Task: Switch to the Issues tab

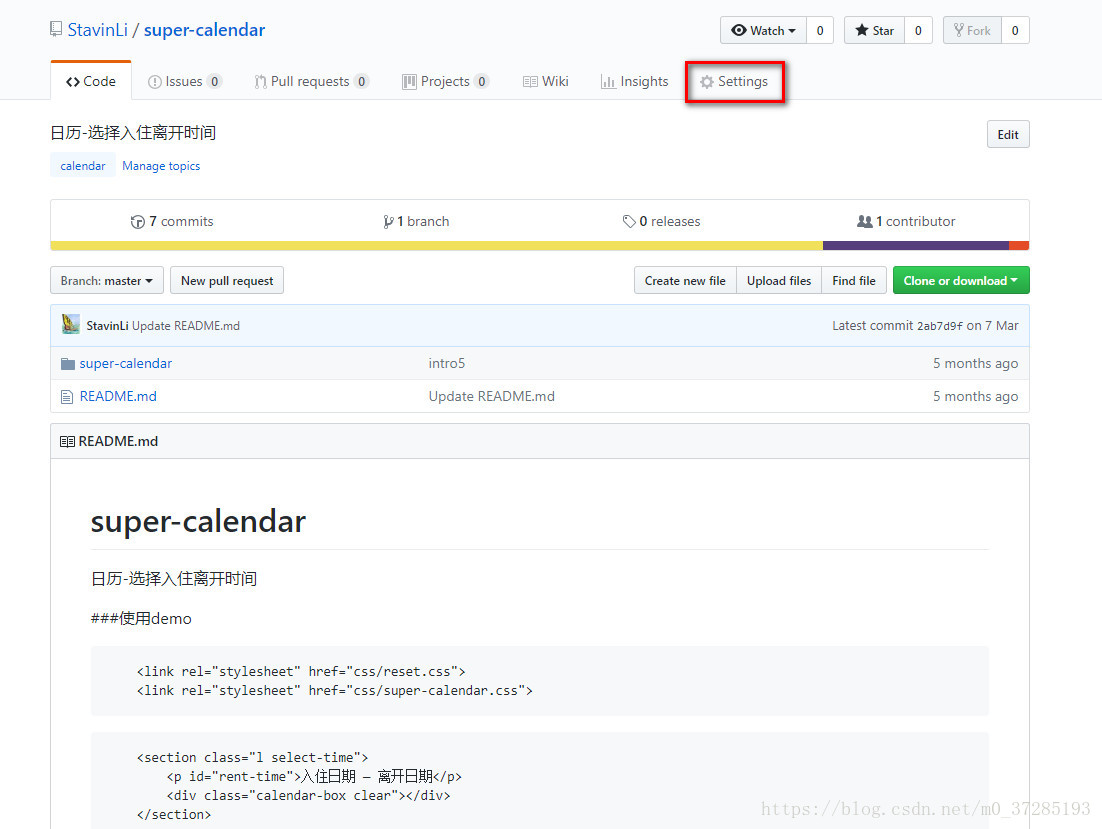Action: 185,81
